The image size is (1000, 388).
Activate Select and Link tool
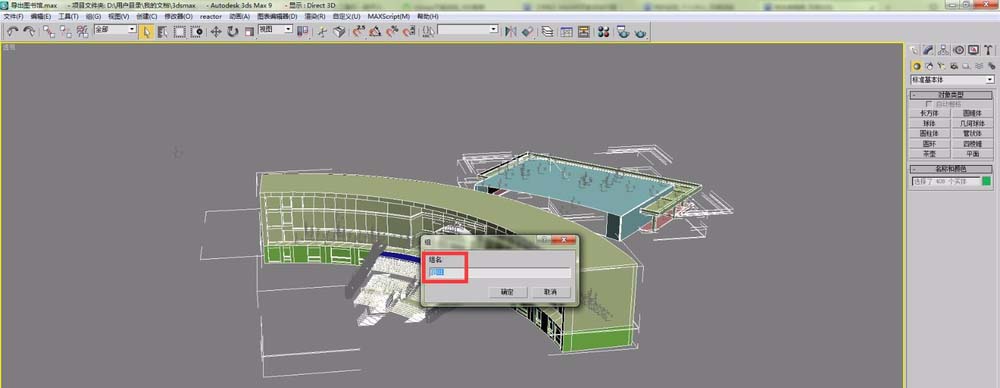[49, 31]
